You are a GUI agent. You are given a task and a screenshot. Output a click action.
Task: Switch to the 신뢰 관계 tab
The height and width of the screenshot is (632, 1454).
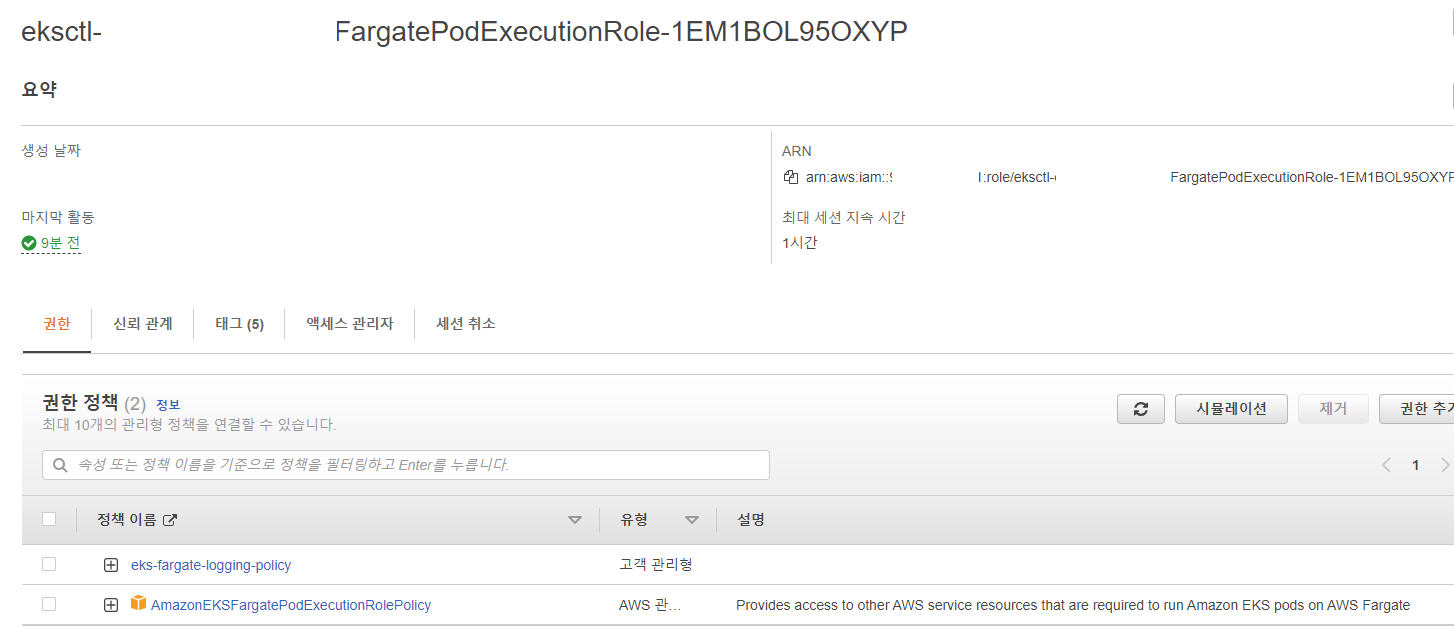[x=143, y=323]
